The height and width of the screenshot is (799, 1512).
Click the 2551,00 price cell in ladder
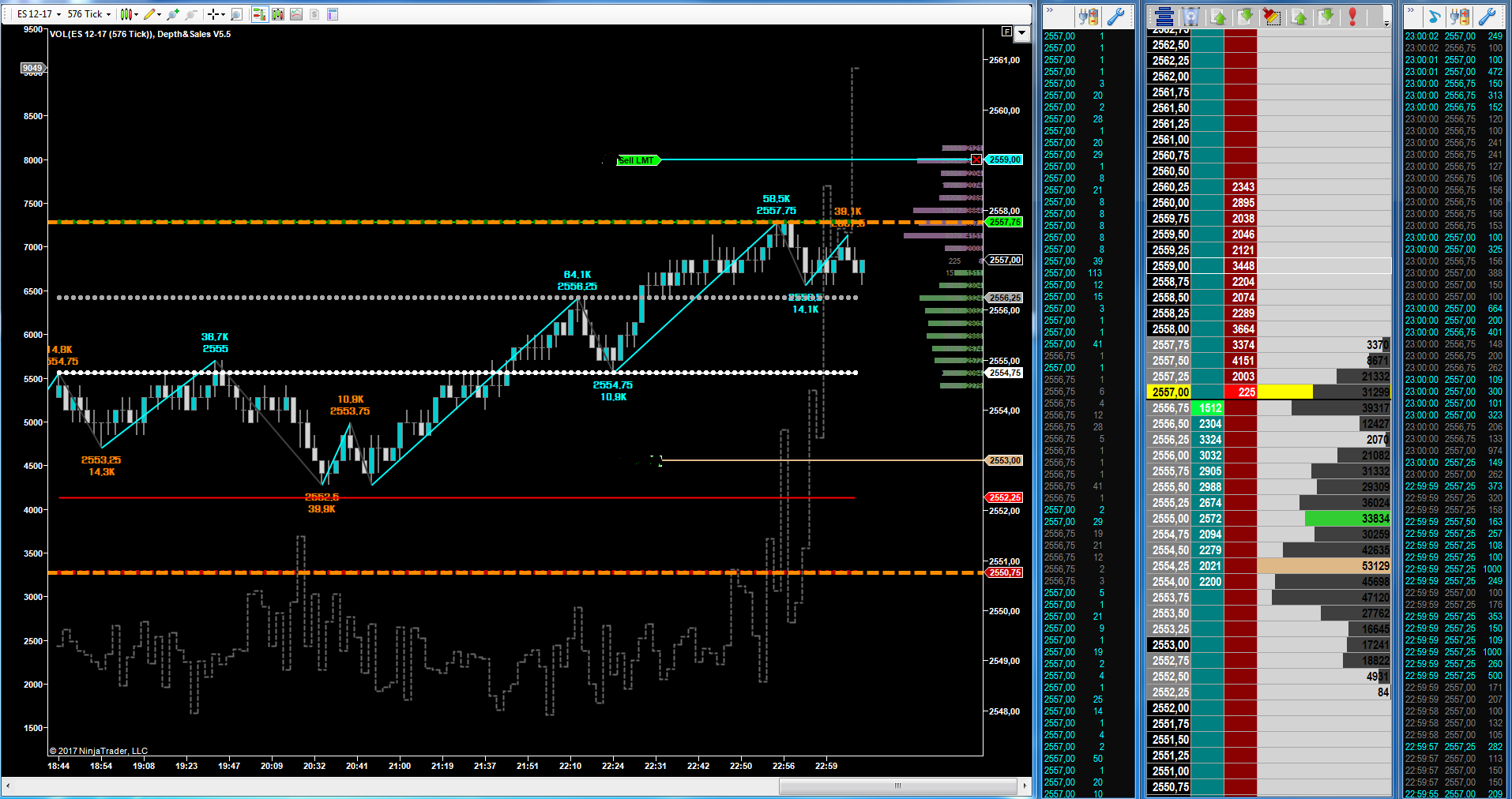pyautogui.click(x=1169, y=771)
